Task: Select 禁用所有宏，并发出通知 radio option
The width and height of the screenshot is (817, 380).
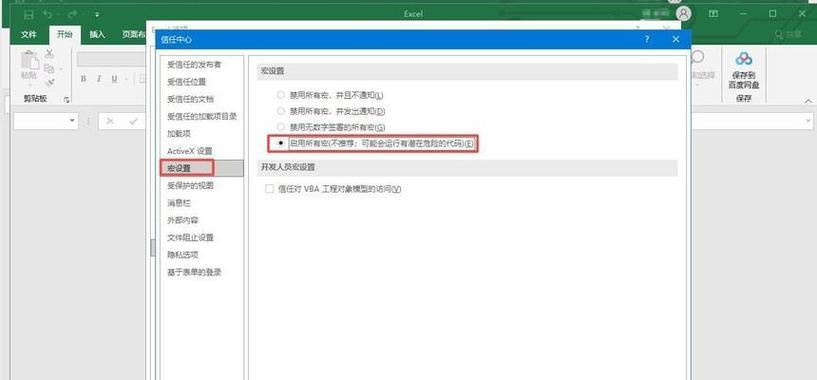Action: click(x=281, y=111)
